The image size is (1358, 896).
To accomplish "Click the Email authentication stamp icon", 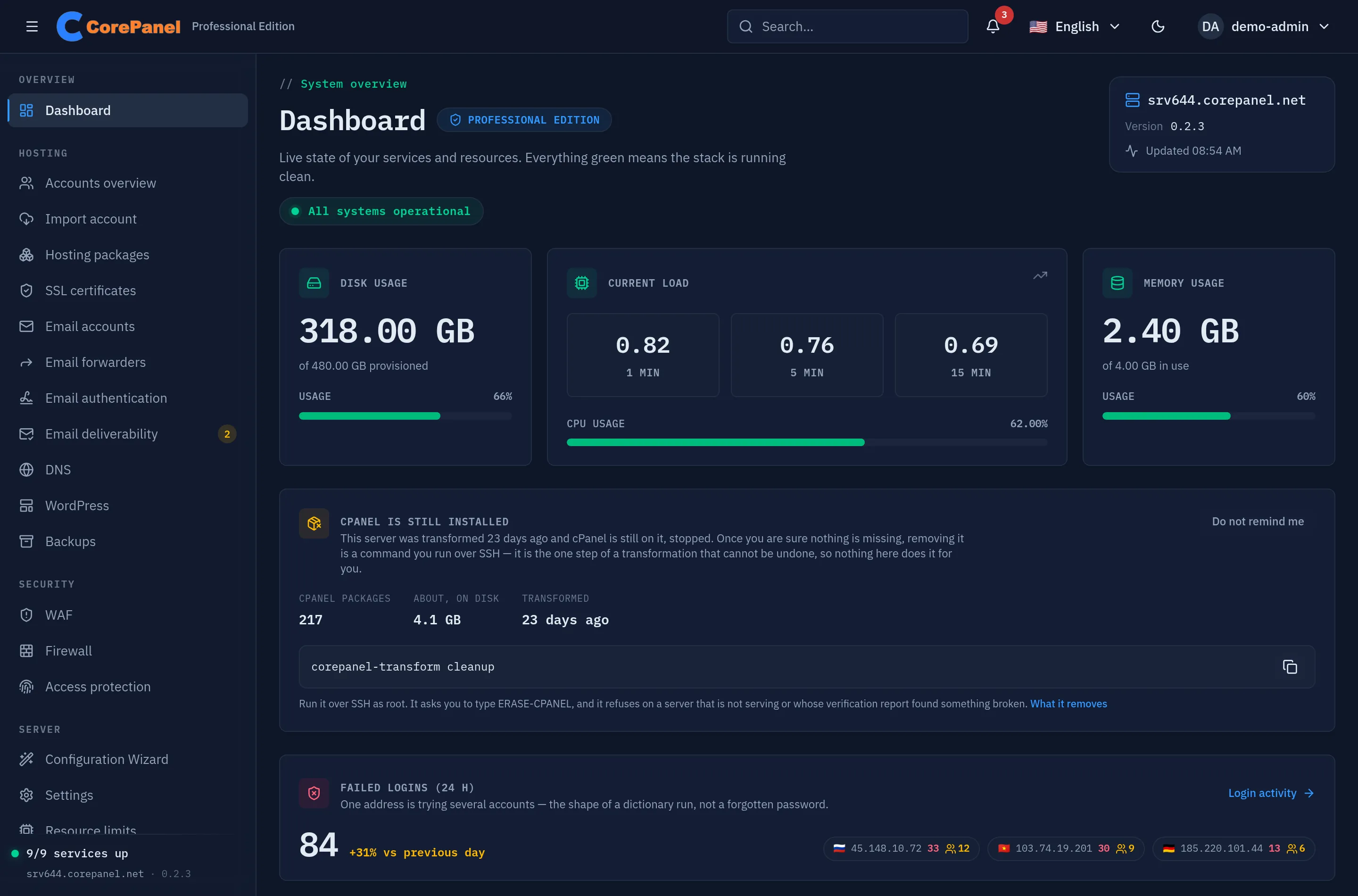I will coord(26,398).
